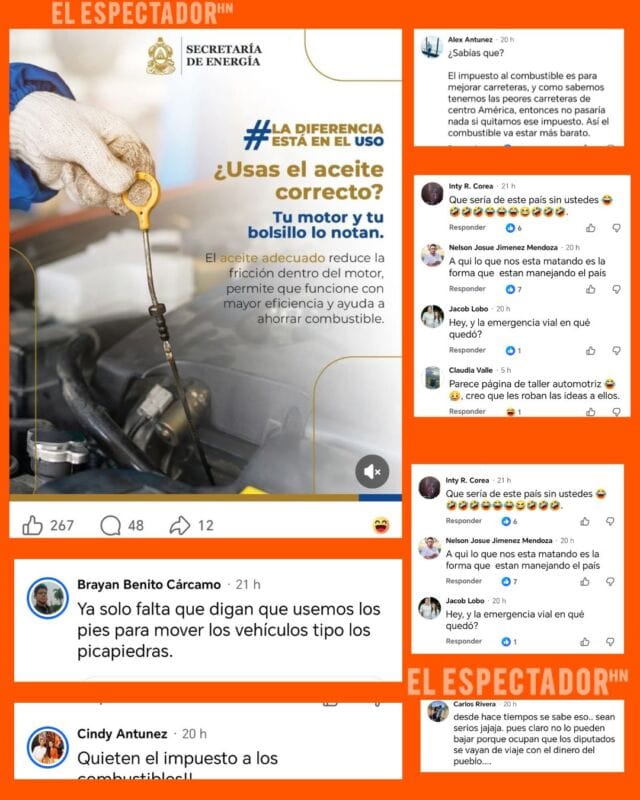Click the Secretaría de Energía logo
This screenshot has width=640, height=800.
coord(161,56)
